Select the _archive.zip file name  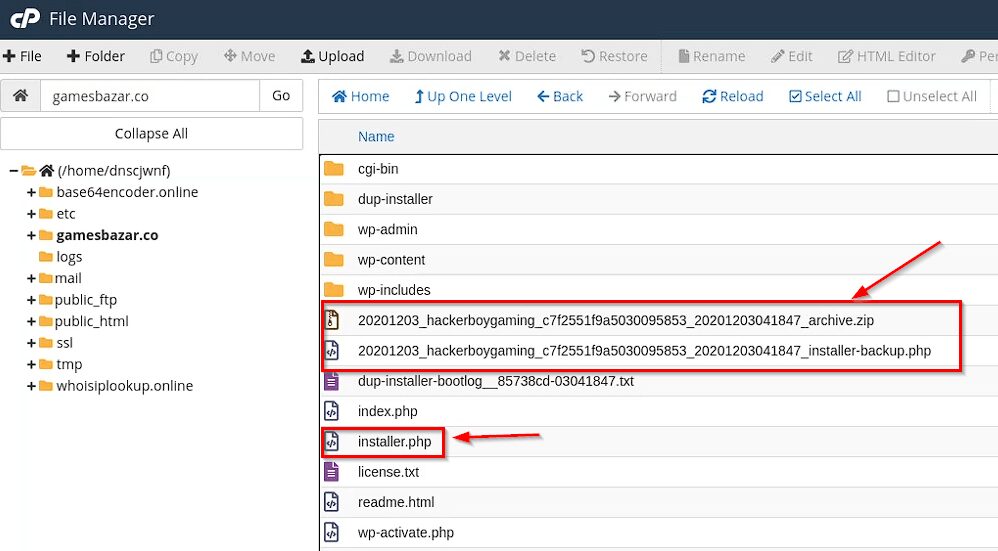click(x=615, y=320)
